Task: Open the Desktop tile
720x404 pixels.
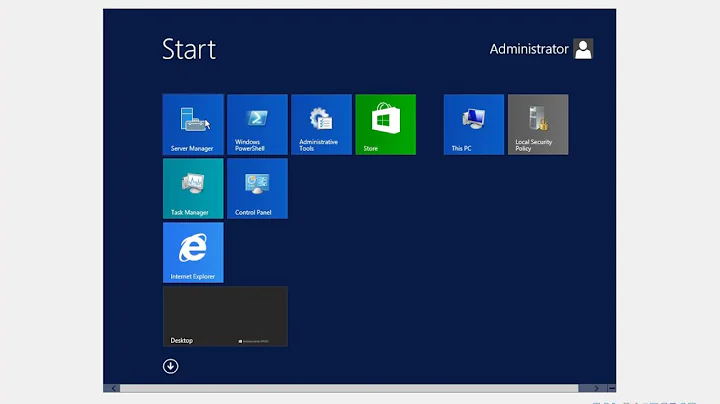Action: pos(225,316)
